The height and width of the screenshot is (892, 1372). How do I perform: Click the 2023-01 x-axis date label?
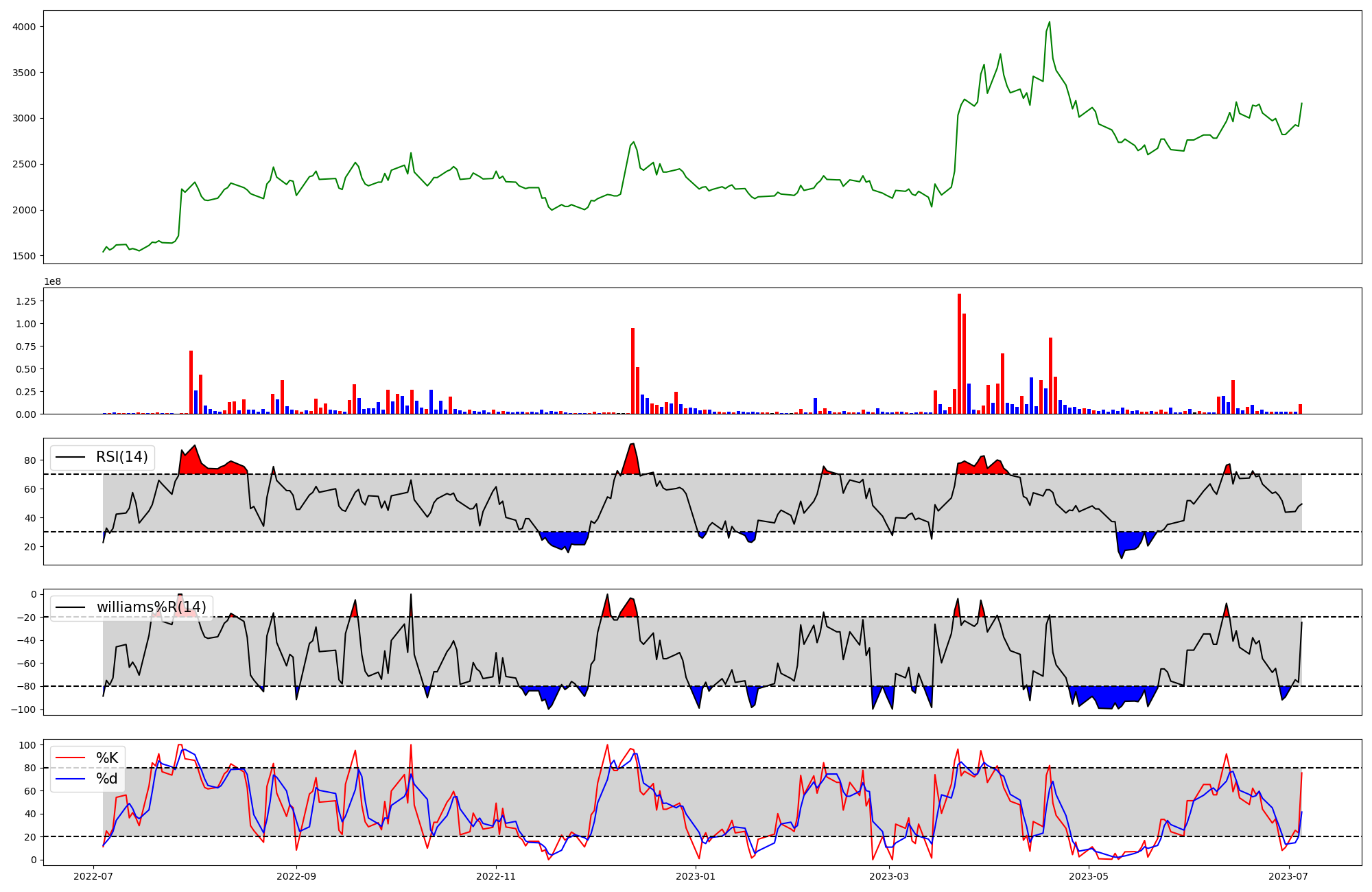click(696, 876)
